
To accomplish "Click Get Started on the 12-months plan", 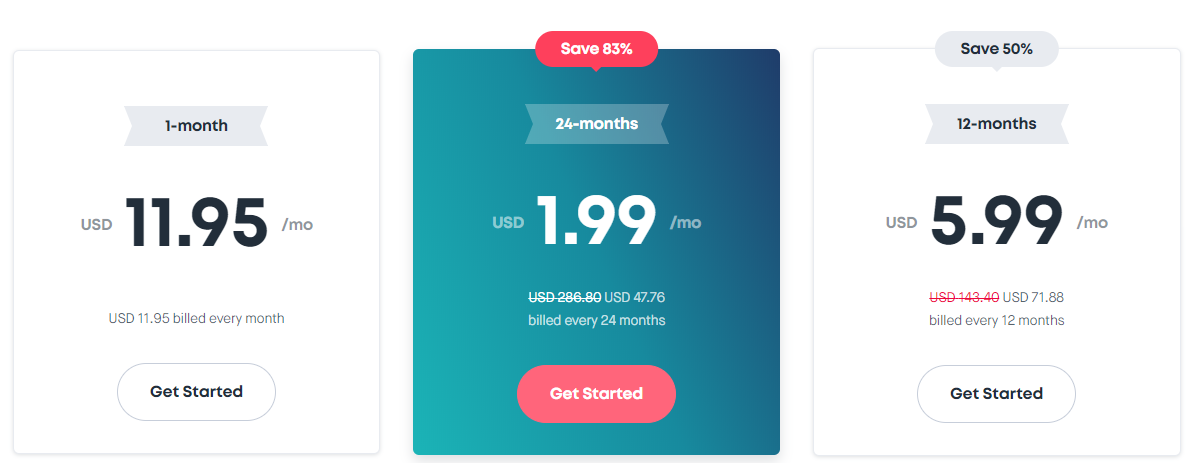I will coord(996,394).
